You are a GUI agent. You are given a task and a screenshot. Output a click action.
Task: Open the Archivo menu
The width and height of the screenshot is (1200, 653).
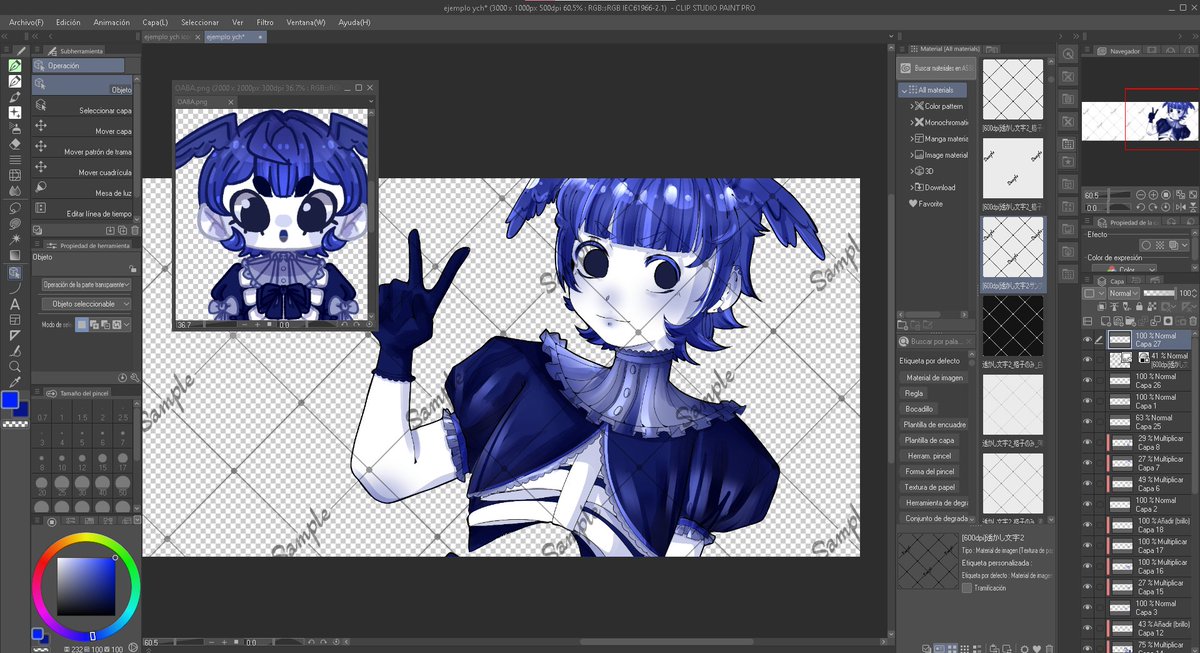[26, 21]
